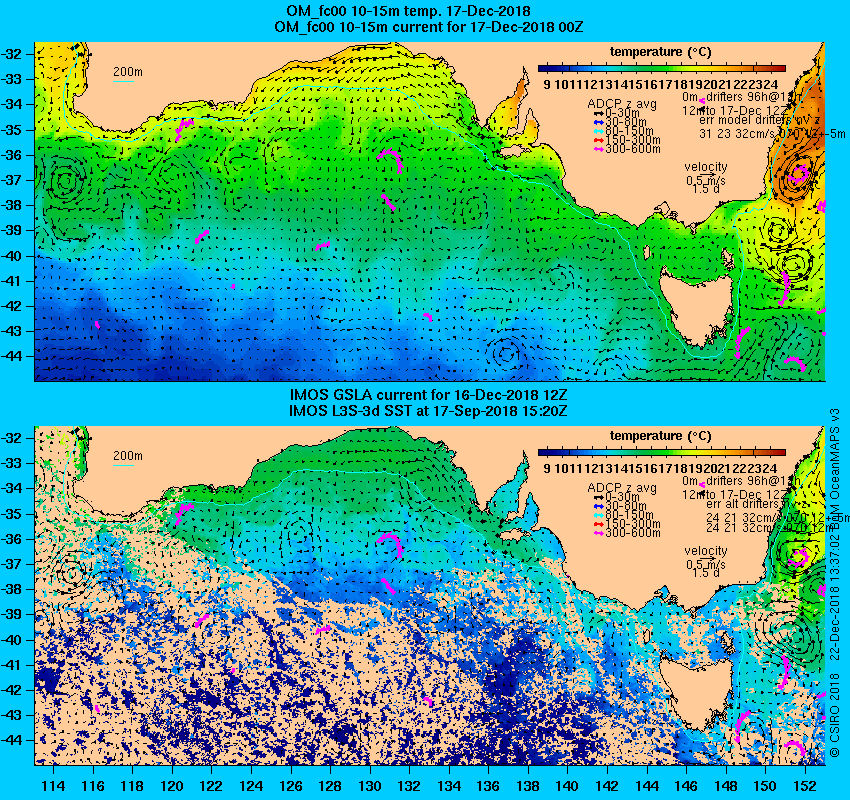Click the '200m' label in top panel
This screenshot has width=850, height=800.
127,72
